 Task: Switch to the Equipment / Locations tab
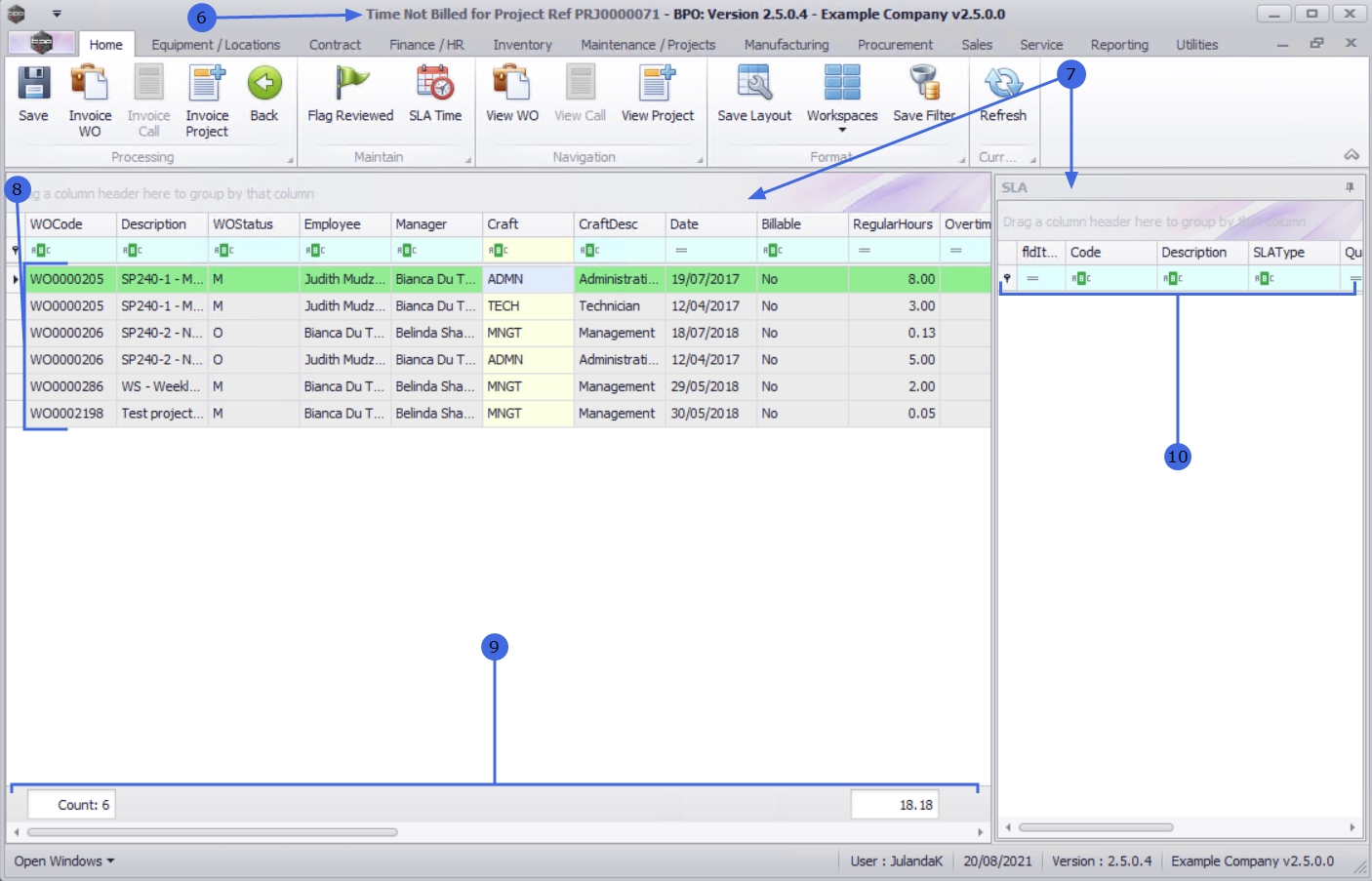pyautogui.click(x=216, y=45)
